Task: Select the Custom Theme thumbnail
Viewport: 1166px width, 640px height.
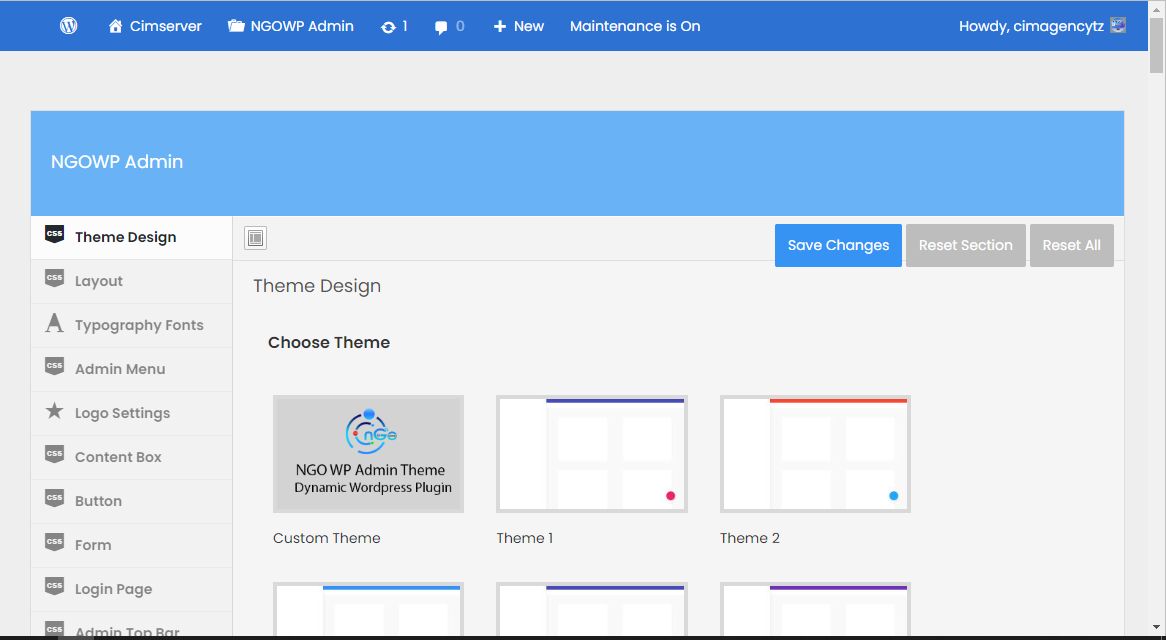Action: click(x=368, y=454)
